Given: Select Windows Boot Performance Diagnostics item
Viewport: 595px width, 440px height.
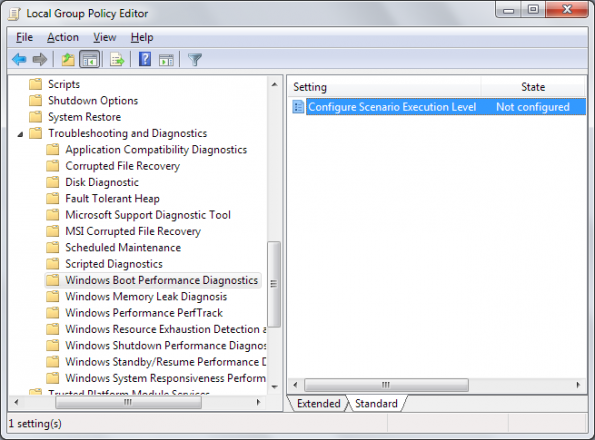Looking at the screenshot, I should [161, 280].
